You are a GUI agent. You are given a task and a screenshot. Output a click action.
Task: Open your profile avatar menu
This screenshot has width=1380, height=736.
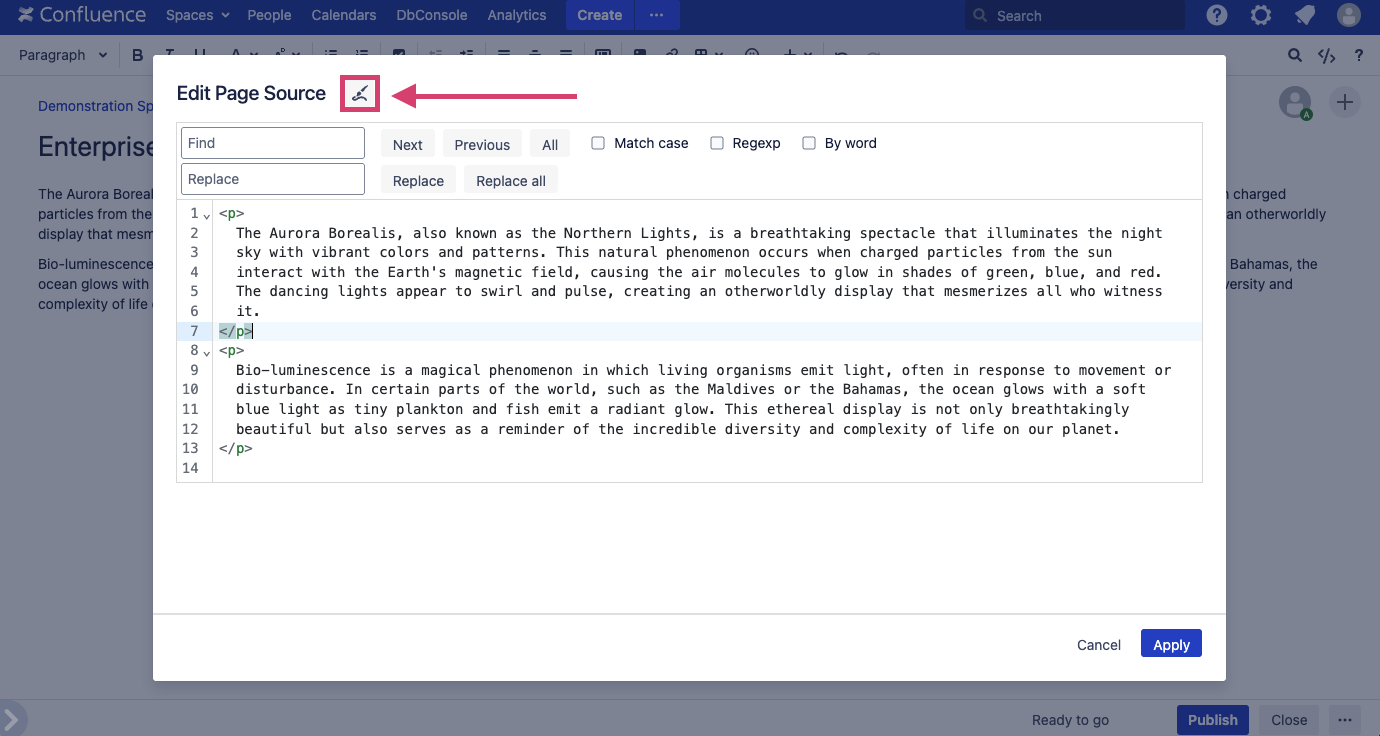click(x=1348, y=15)
